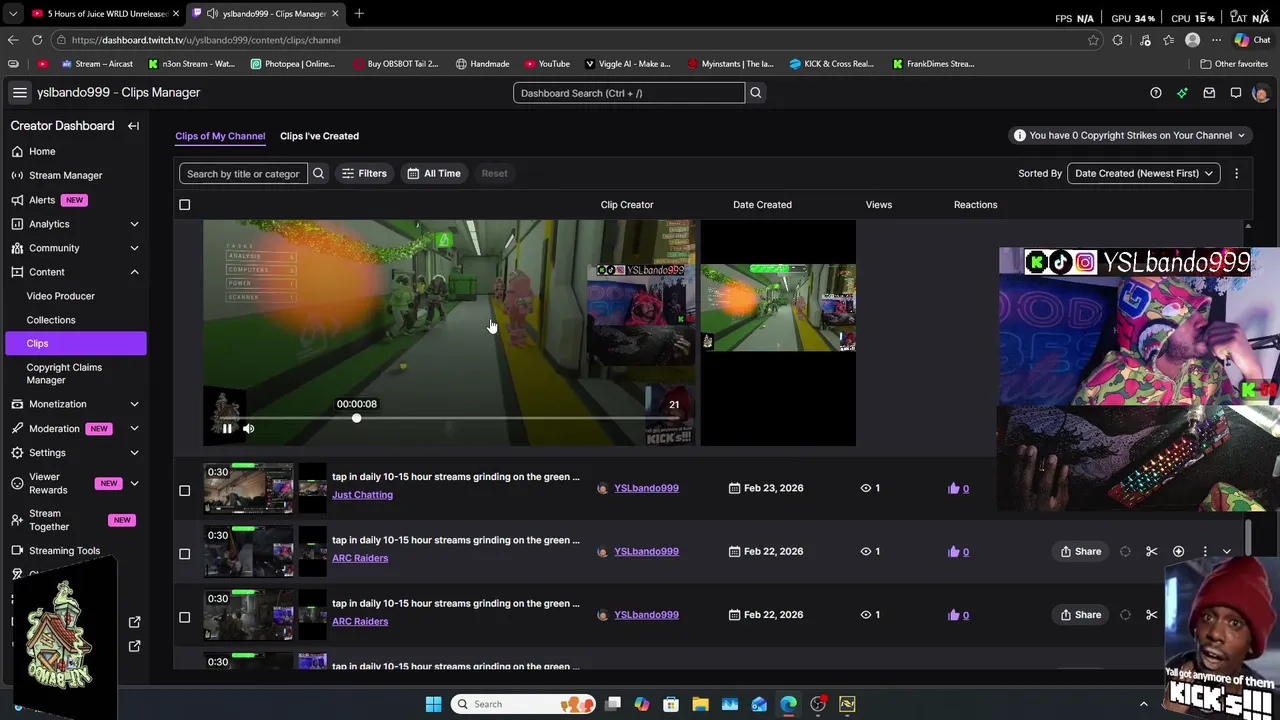Image resolution: width=1280 pixels, height=720 pixels.
Task: Click the dashboard search magnifier button
Action: [x=756, y=93]
